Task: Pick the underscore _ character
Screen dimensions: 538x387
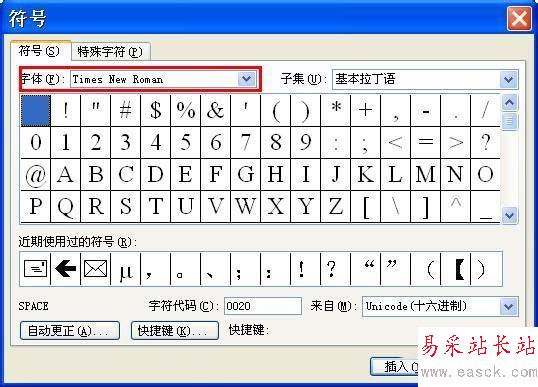Action: click(486, 206)
